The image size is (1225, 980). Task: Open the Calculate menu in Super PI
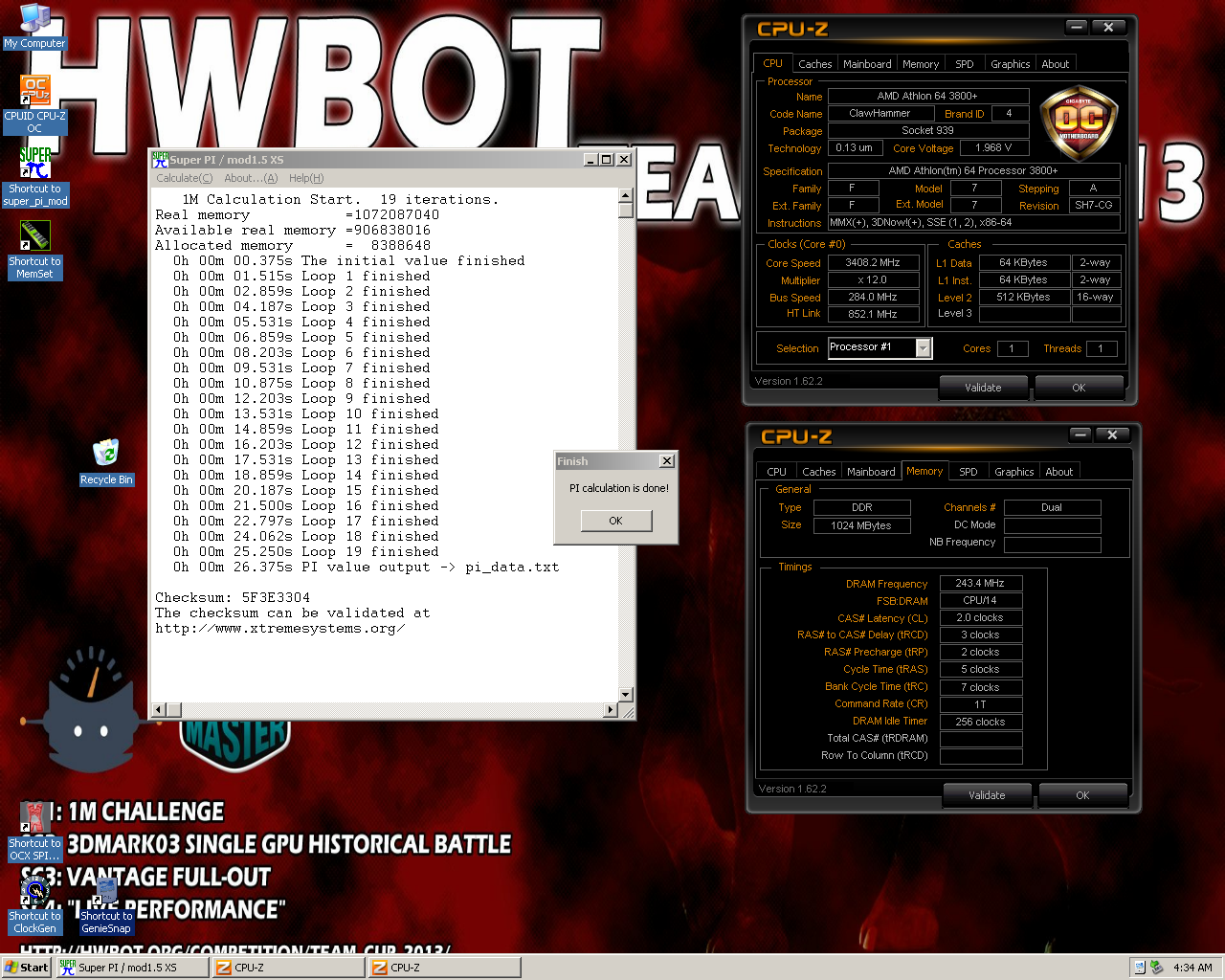click(184, 178)
